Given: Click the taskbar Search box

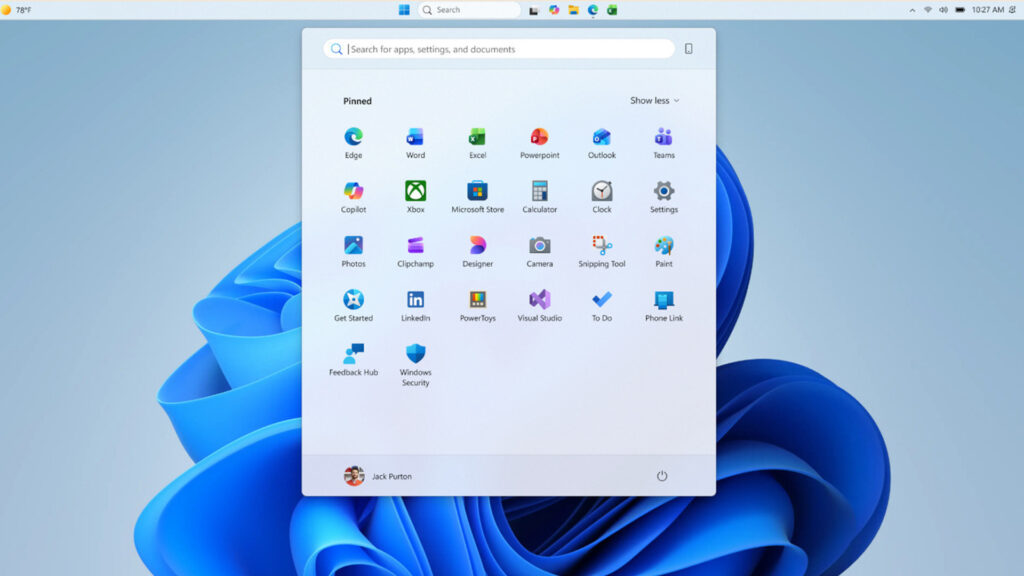Looking at the screenshot, I should [x=469, y=10].
